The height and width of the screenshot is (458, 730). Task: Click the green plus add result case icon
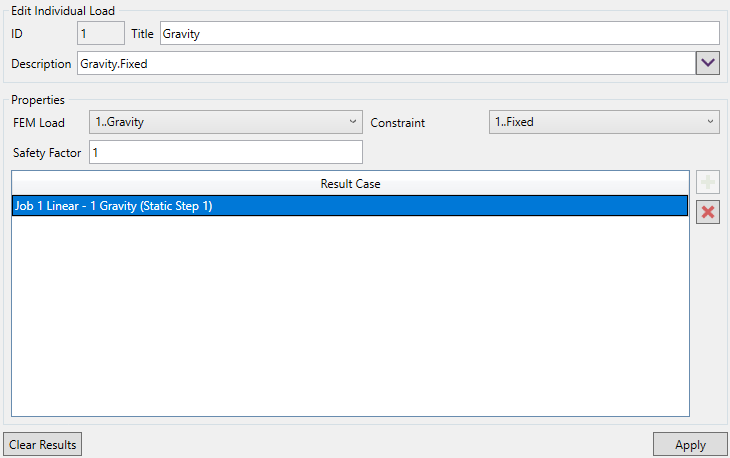pos(708,183)
